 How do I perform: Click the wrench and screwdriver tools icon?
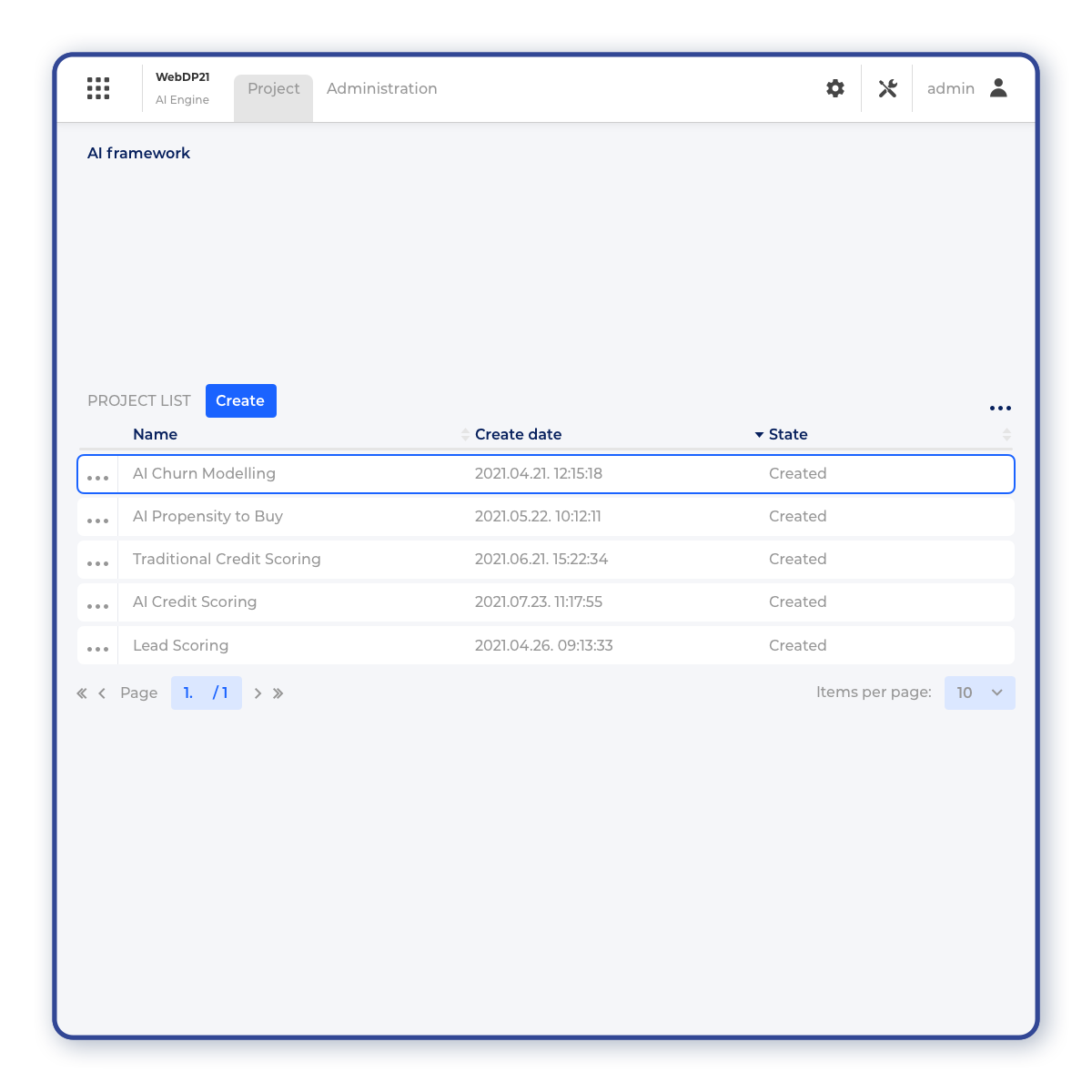coord(887,88)
